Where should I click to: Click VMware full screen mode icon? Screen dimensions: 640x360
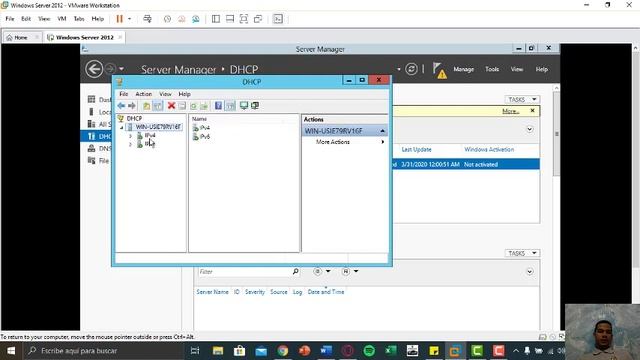click(x=244, y=19)
